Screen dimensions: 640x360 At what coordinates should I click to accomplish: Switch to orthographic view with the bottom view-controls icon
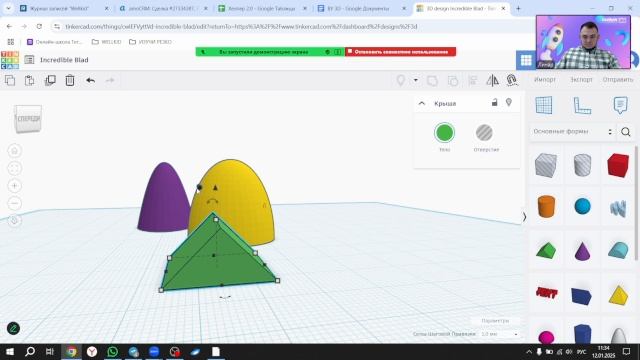(14, 221)
